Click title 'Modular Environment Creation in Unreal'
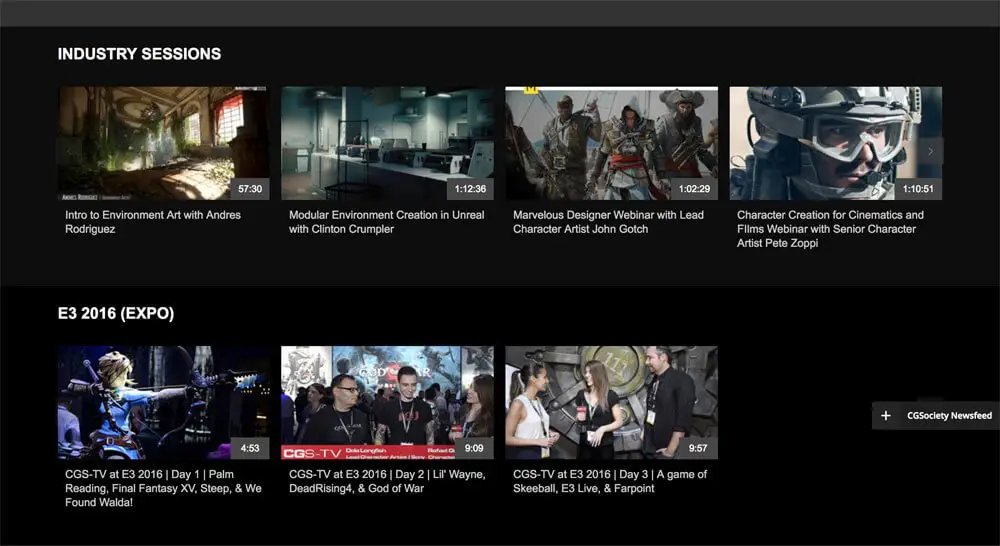This screenshot has height=546, width=1000. 386,222
